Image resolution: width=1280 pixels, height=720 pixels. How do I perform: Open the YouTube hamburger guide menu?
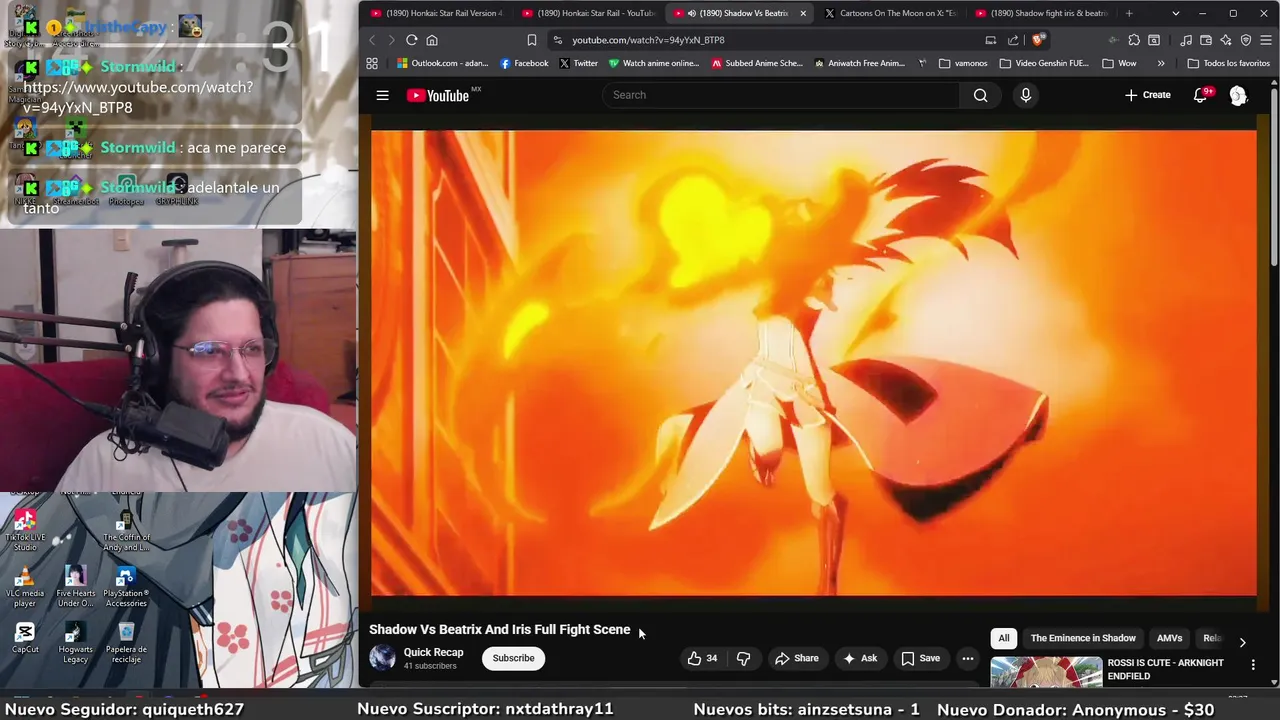pyautogui.click(x=382, y=95)
